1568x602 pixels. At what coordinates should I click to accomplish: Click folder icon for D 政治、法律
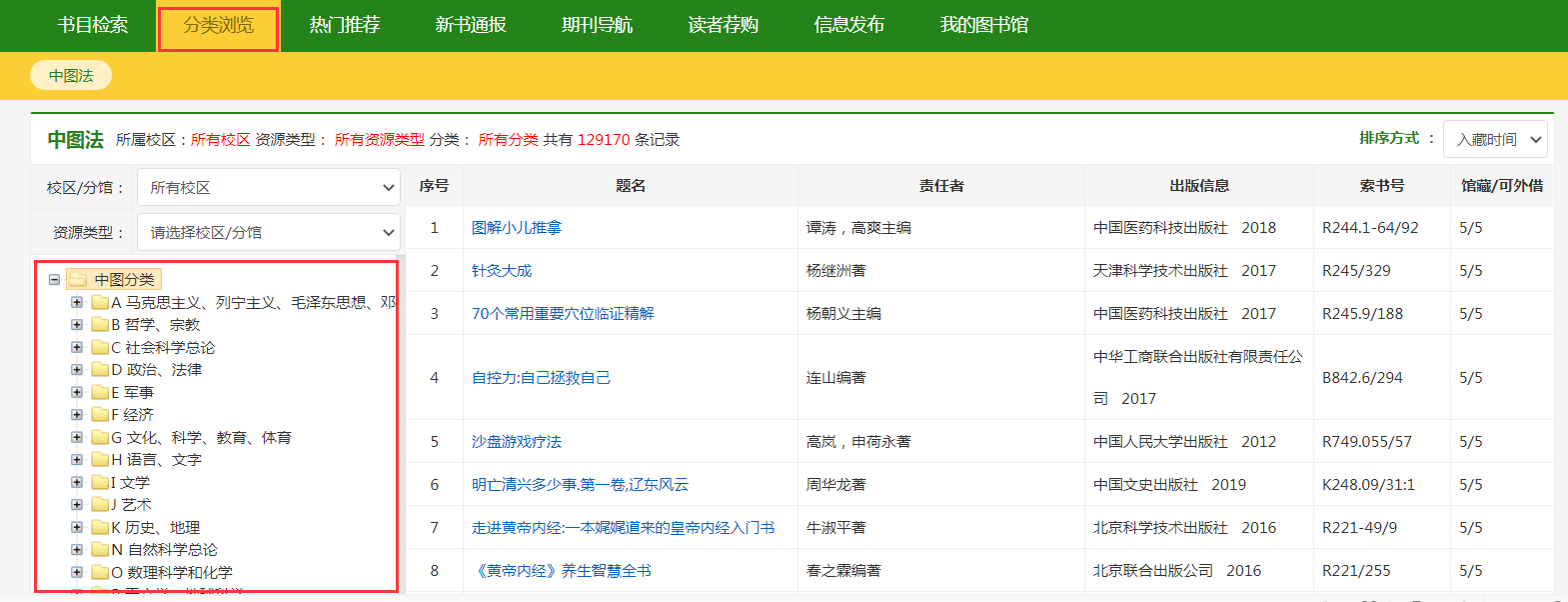100,370
